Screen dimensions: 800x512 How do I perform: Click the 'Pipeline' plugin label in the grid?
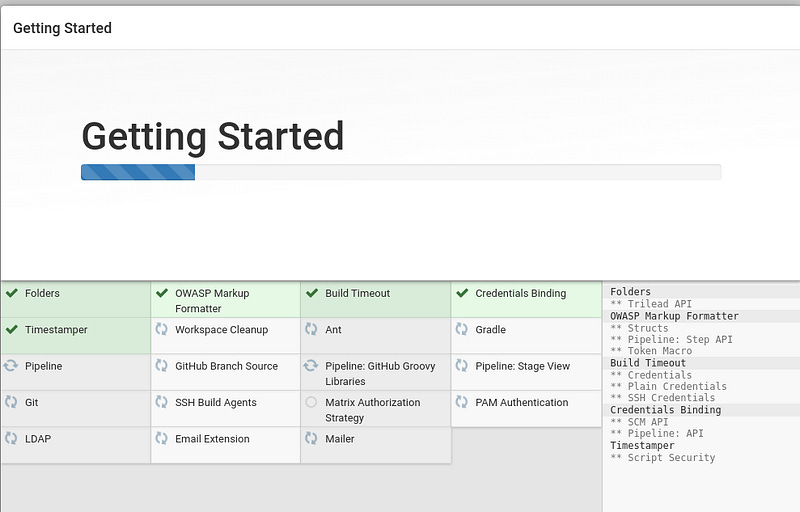point(43,366)
